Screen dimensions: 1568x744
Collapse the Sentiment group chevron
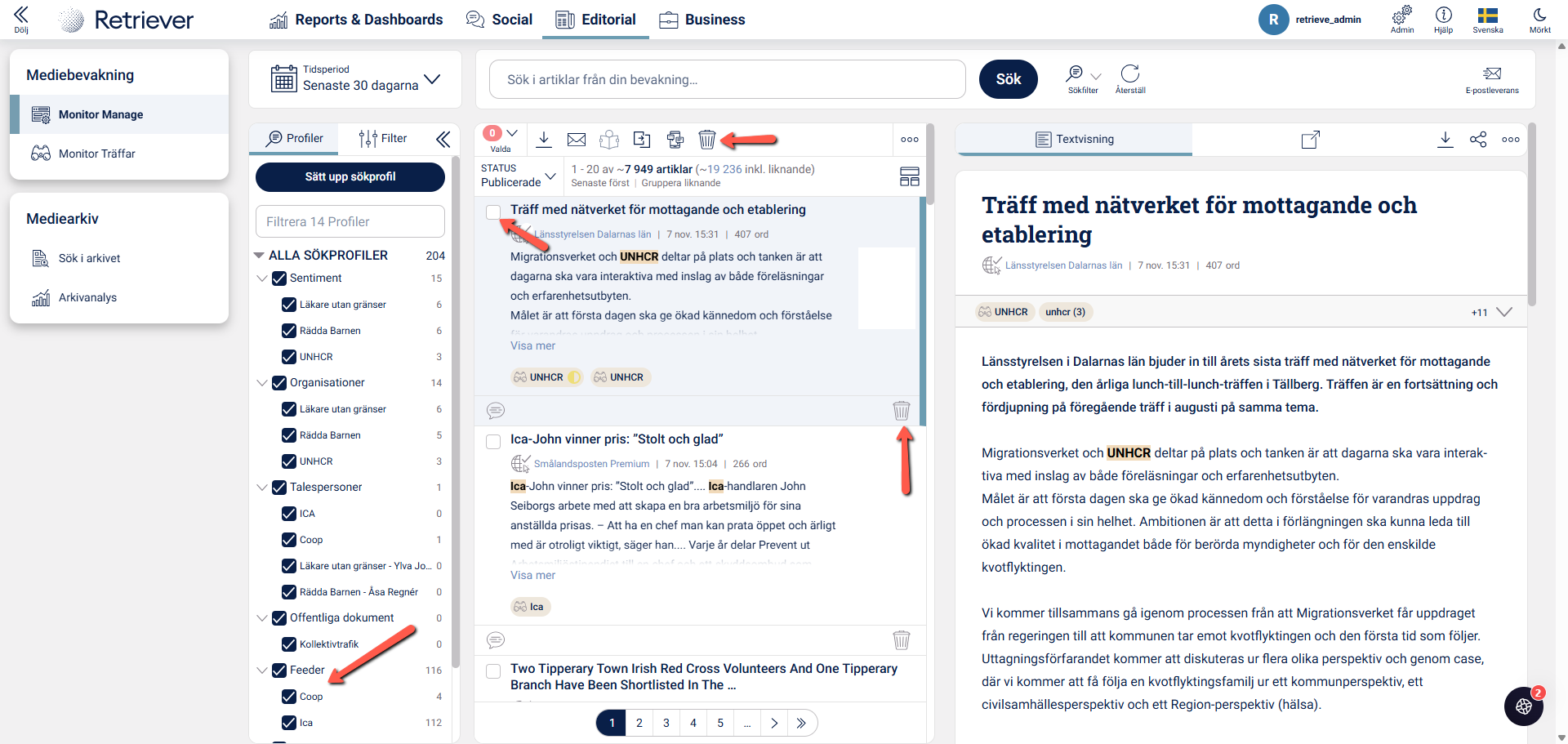[x=262, y=278]
